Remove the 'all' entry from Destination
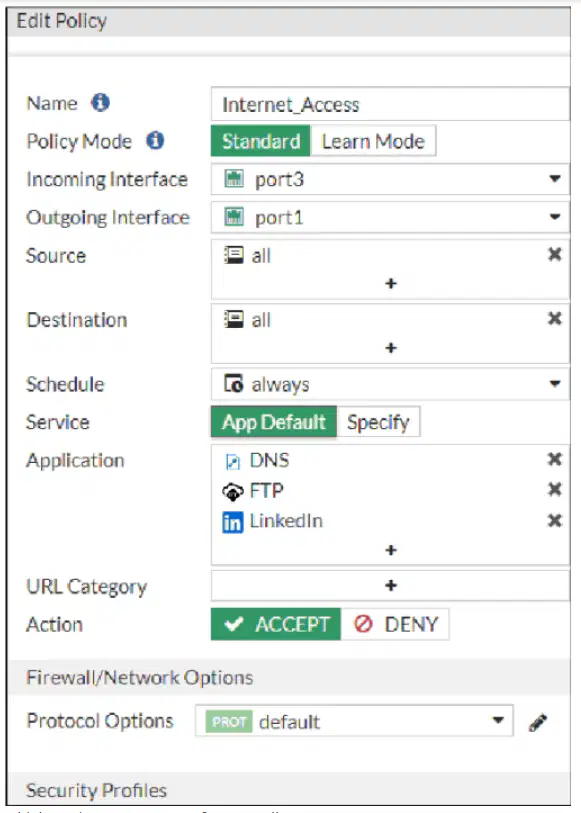 click(x=555, y=318)
